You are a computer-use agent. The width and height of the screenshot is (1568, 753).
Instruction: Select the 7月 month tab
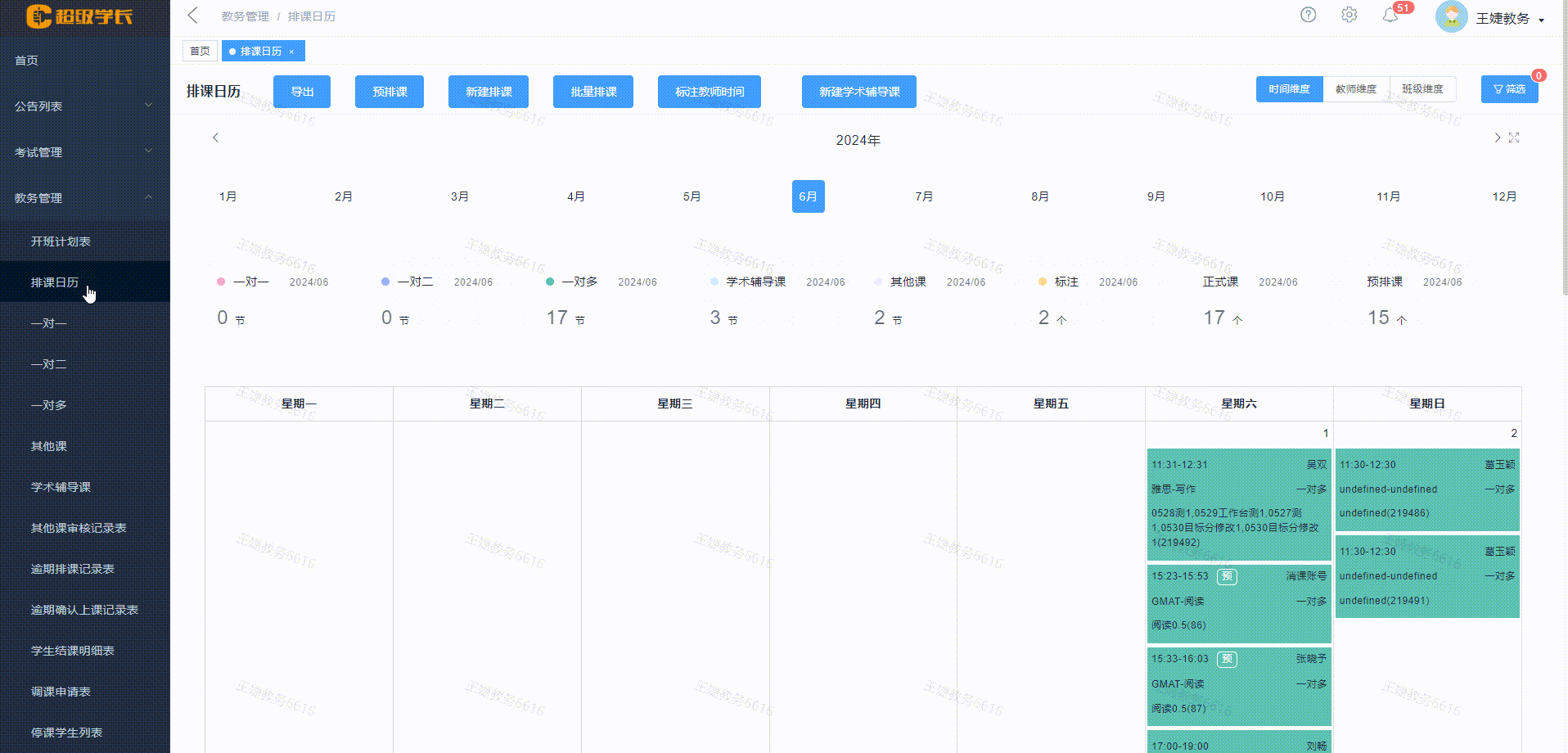(x=924, y=196)
